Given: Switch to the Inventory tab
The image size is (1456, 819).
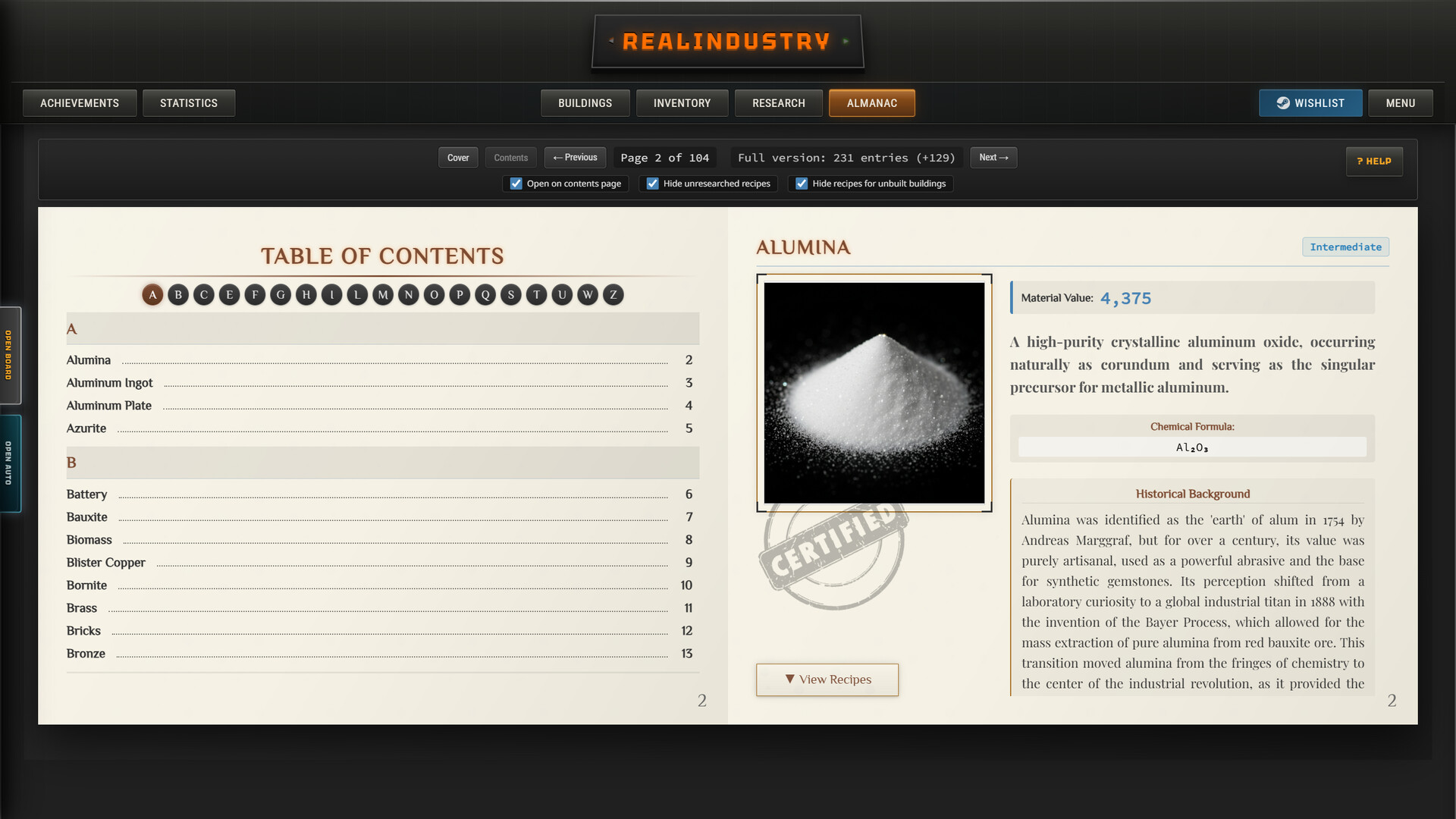Looking at the screenshot, I should click(x=682, y=103).
